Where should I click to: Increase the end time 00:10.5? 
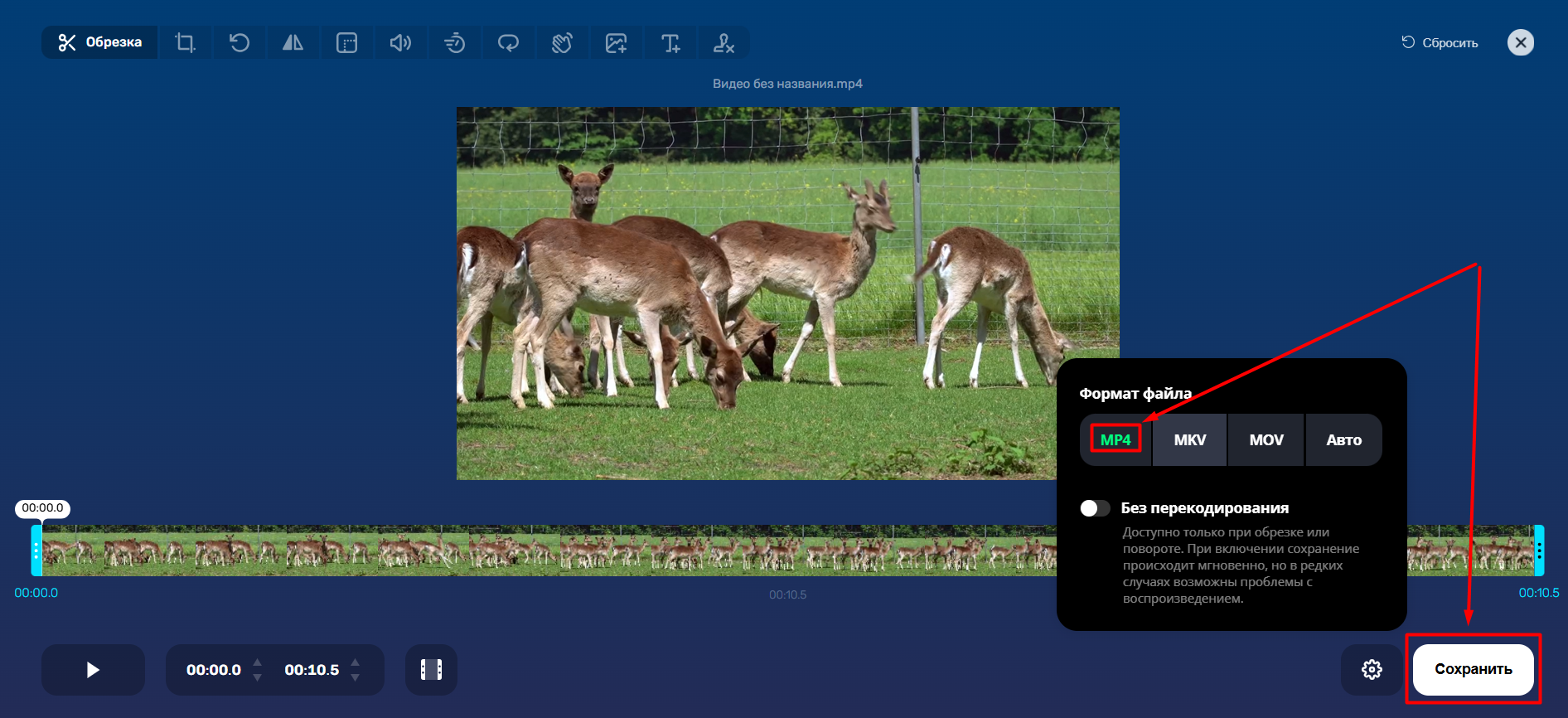coord(355,662)
